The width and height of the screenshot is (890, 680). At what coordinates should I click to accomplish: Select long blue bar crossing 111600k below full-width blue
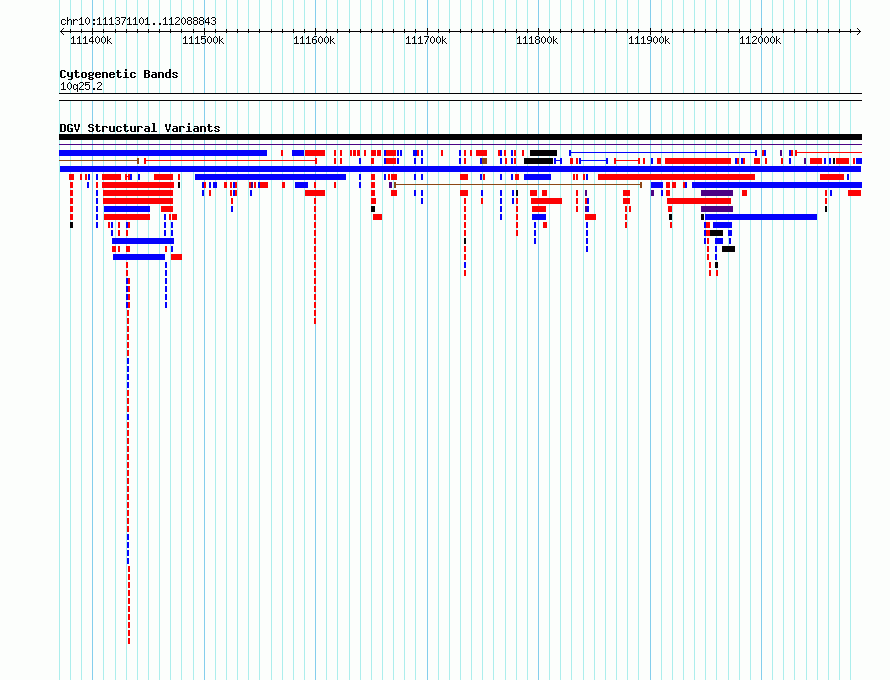(x=270, y=177)
